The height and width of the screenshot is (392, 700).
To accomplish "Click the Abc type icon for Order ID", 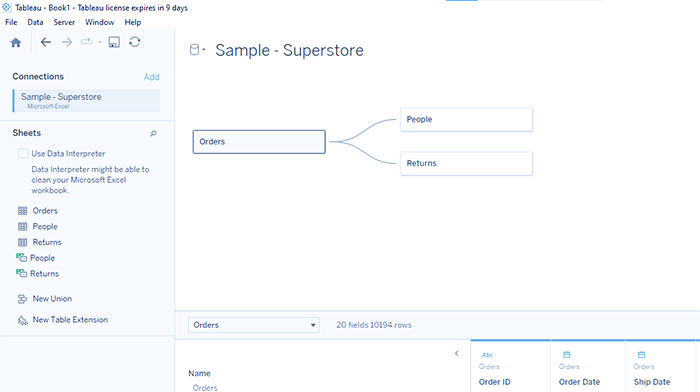I will point(487,355).
